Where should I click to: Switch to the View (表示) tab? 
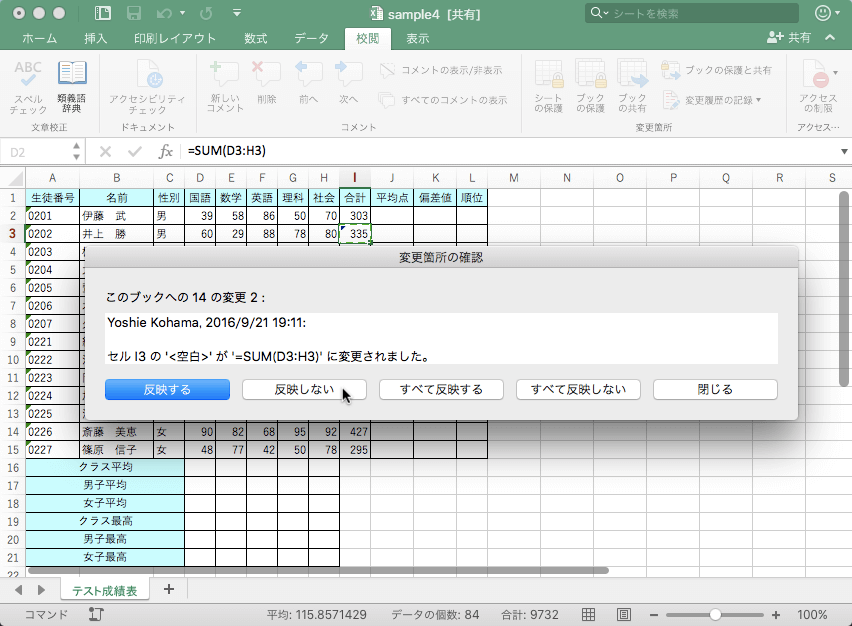click(417, 39)
